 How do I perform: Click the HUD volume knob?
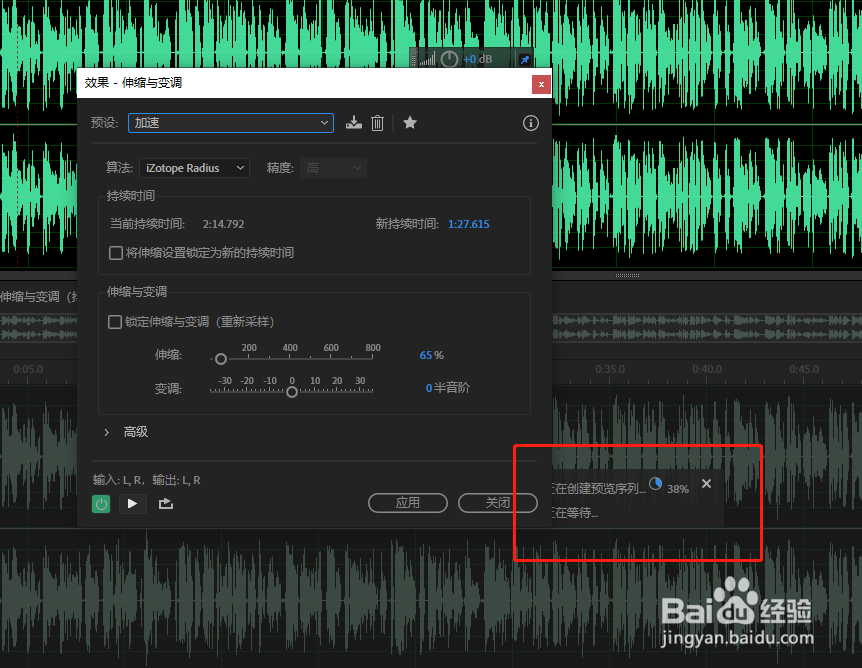pos(449,59)
